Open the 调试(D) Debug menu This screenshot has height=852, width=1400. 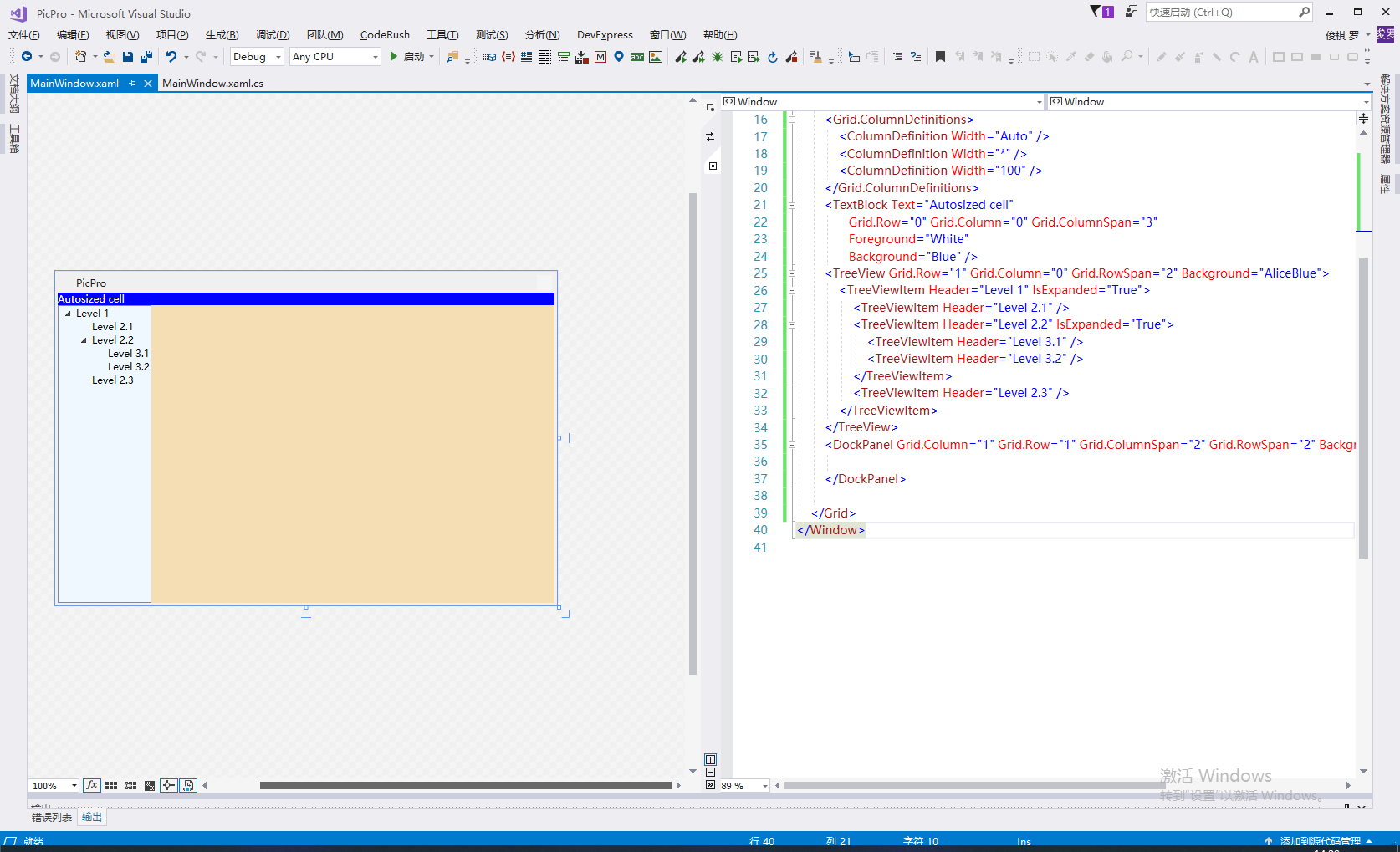coord(273,35)
